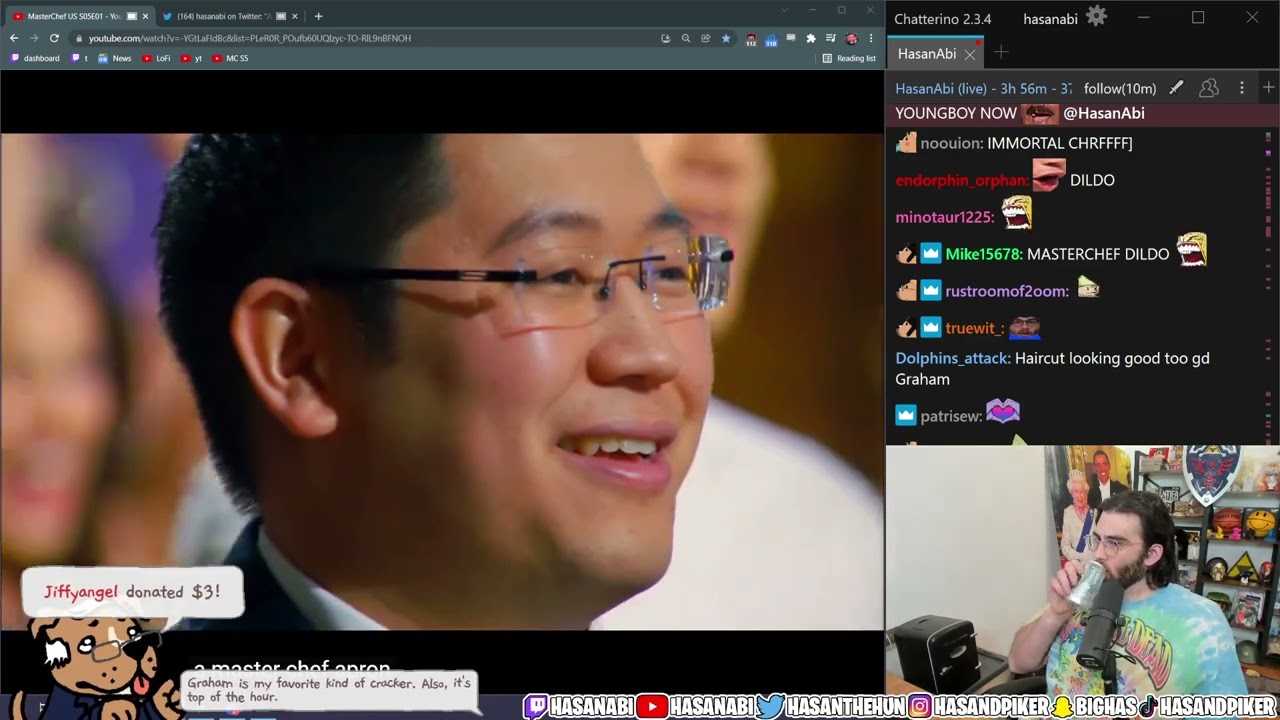Image resolution: width=1280 pixels, height=720 pixels.
Task: Open the Twitch bookmark labeled t
Action: [80, 58]
